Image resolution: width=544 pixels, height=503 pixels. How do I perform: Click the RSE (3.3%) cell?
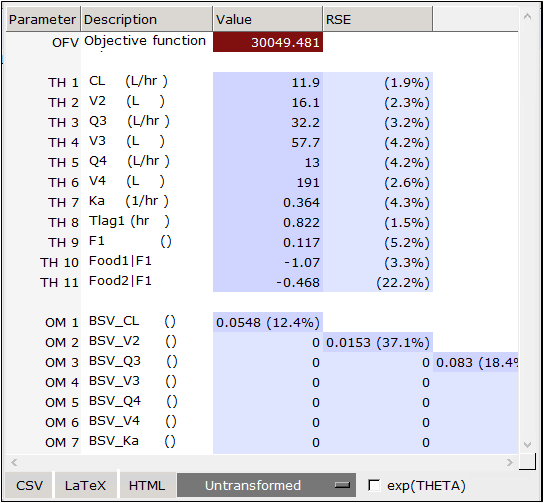point(378,262)
